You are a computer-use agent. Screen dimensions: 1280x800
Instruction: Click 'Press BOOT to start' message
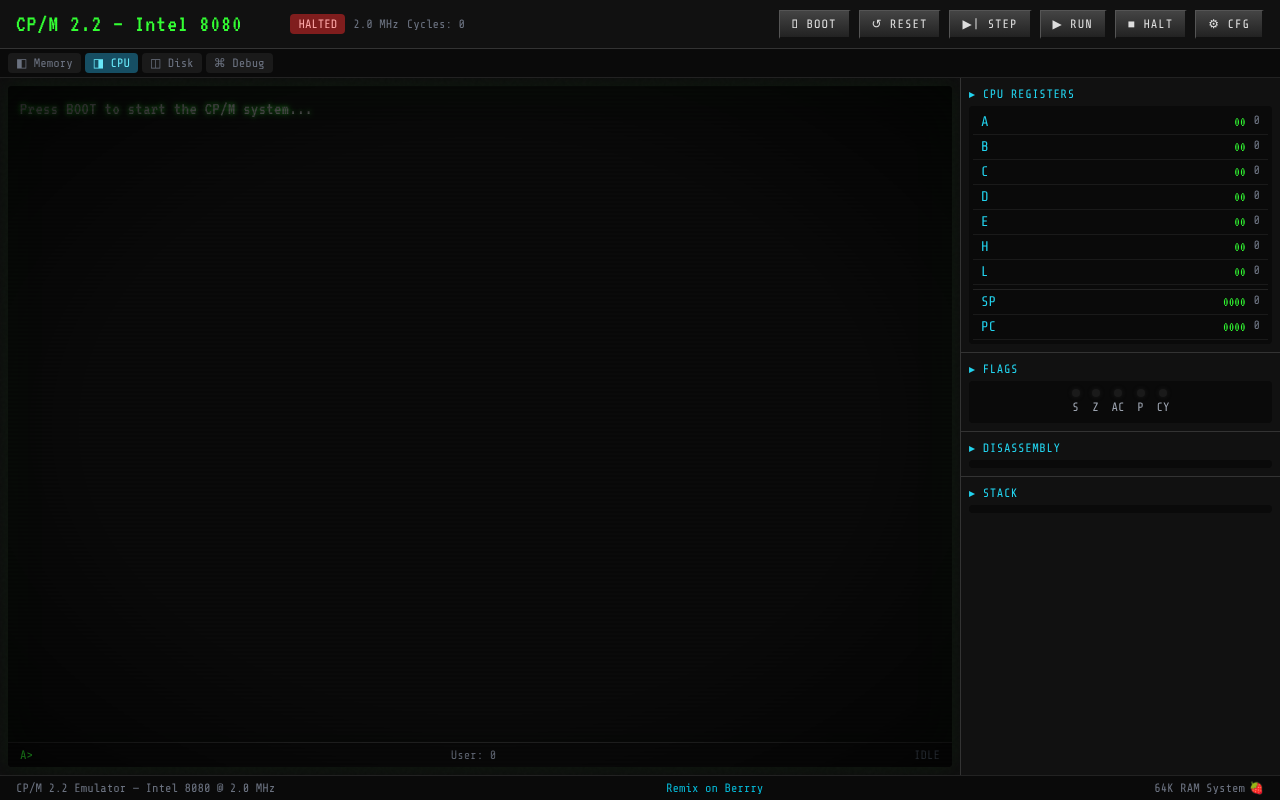[166, 110]
